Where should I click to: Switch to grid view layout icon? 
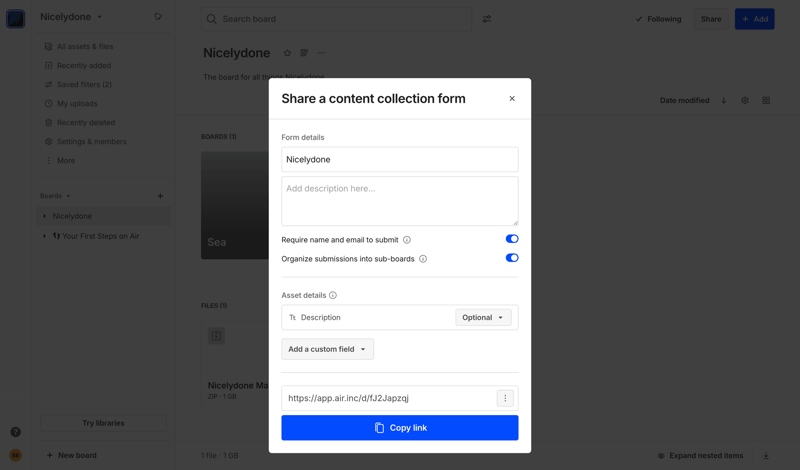766,101
